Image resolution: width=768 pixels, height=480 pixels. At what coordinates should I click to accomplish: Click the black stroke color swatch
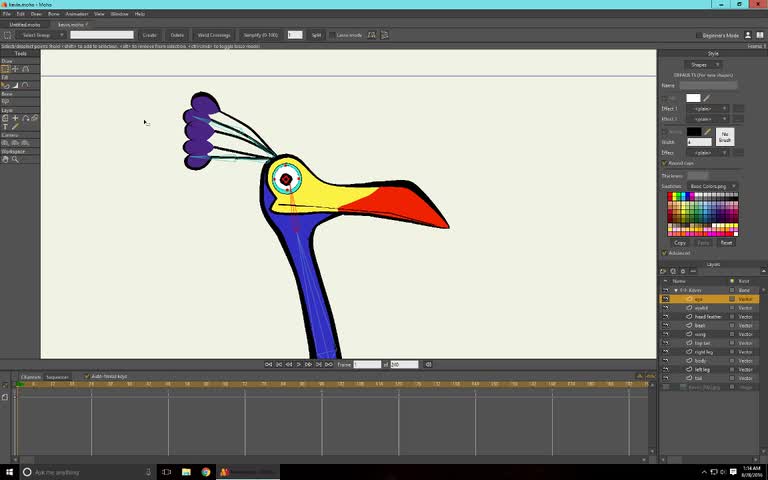click(693, 132)
